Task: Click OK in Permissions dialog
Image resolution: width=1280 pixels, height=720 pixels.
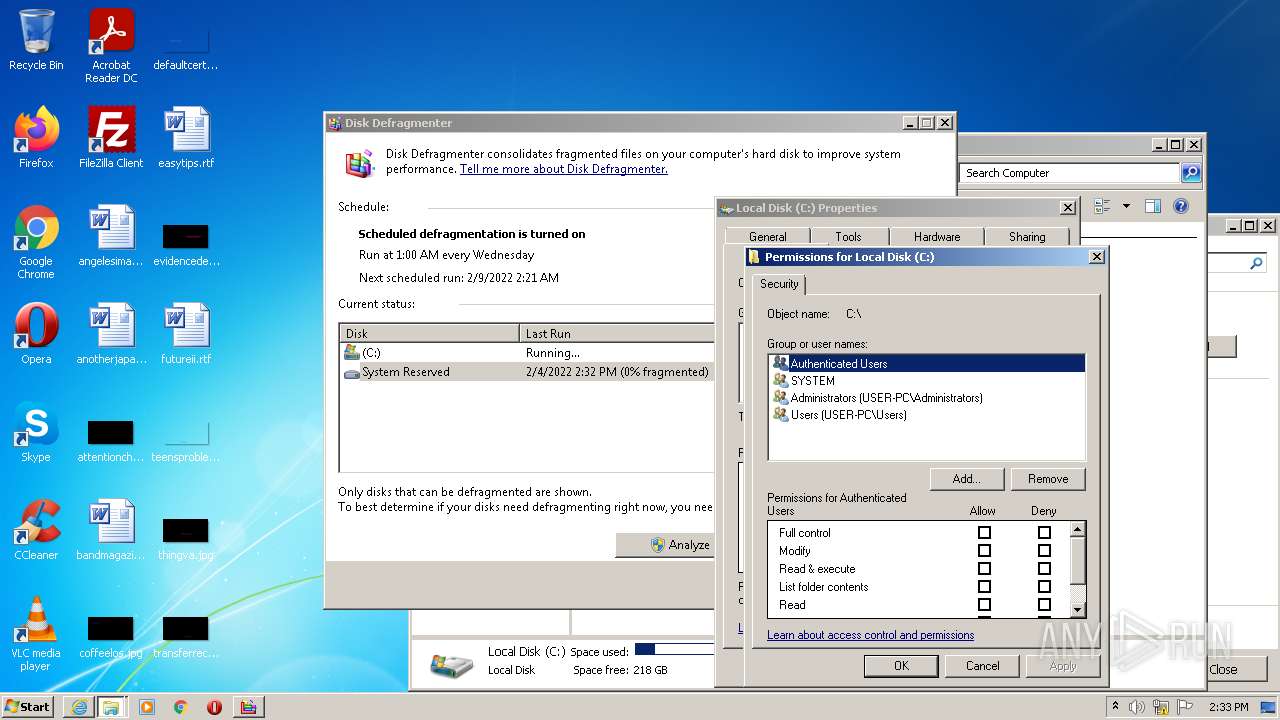Action: click(x=901, y=666)
